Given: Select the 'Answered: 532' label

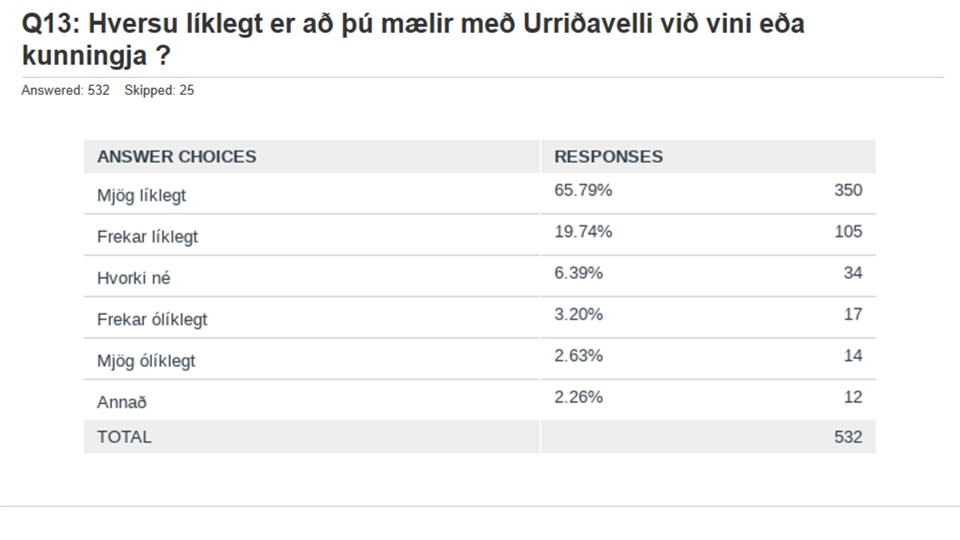Looking at the screenshot, I should [66, 90].
